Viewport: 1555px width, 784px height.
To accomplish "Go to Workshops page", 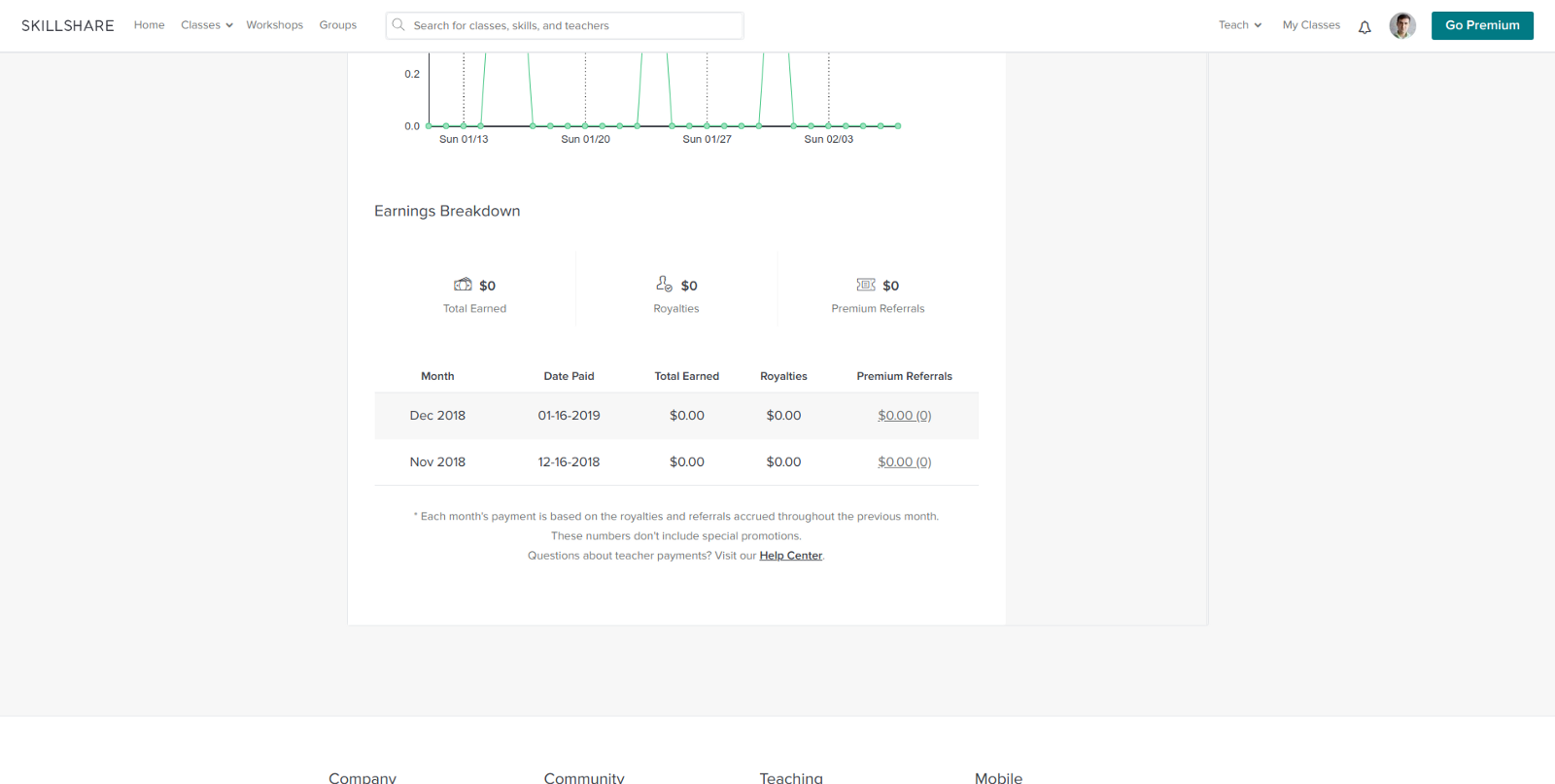I will point(274,25).
